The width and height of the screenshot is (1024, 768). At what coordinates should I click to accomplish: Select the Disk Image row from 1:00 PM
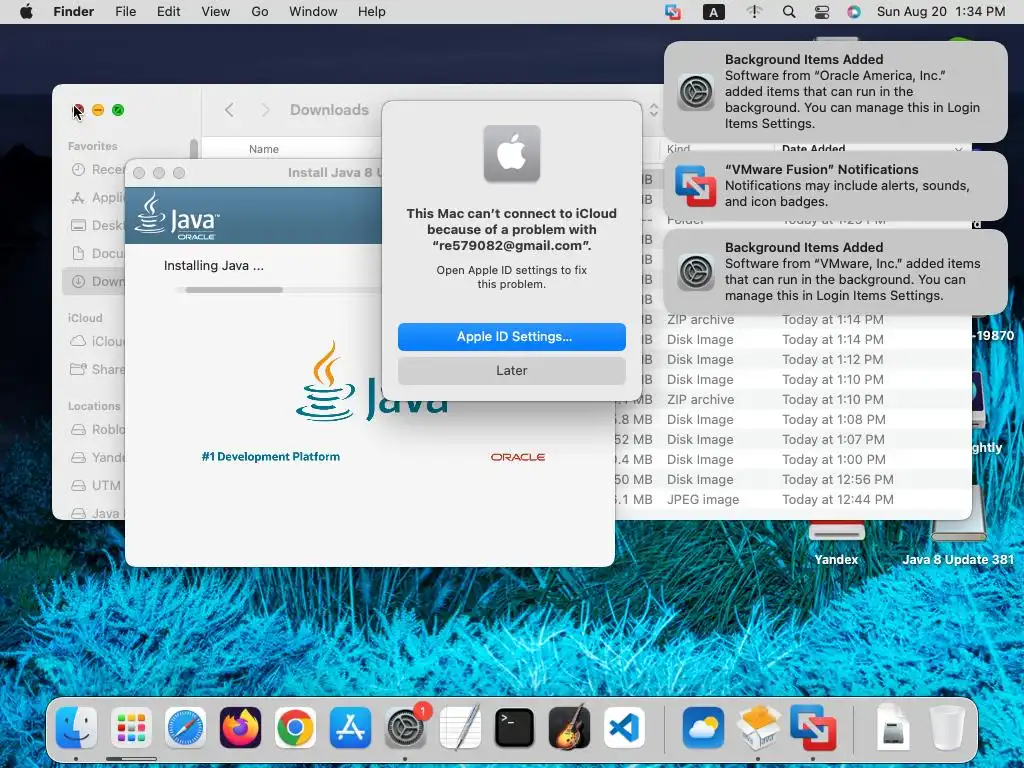793,459
